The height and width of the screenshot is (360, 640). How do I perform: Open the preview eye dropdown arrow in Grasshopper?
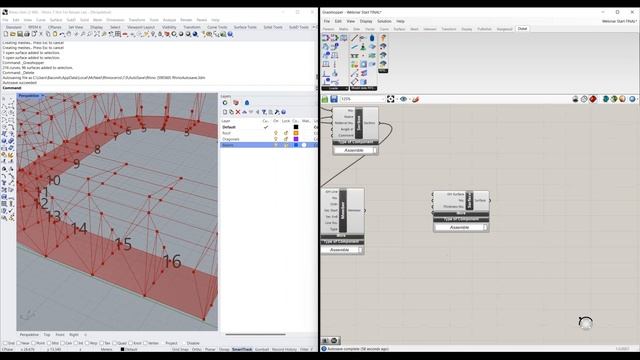409,99
